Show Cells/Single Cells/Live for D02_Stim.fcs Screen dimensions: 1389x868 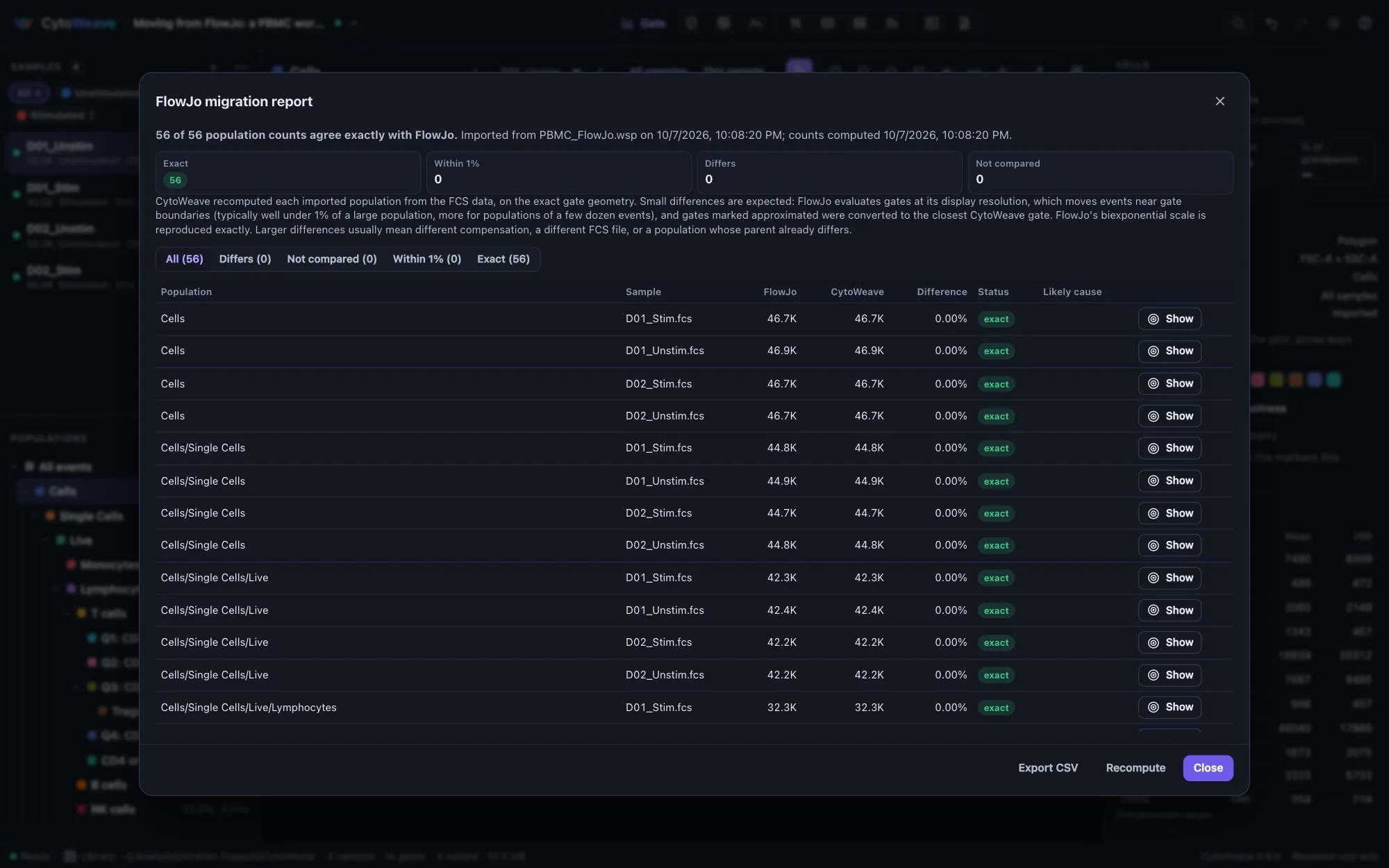point(1170,642)
